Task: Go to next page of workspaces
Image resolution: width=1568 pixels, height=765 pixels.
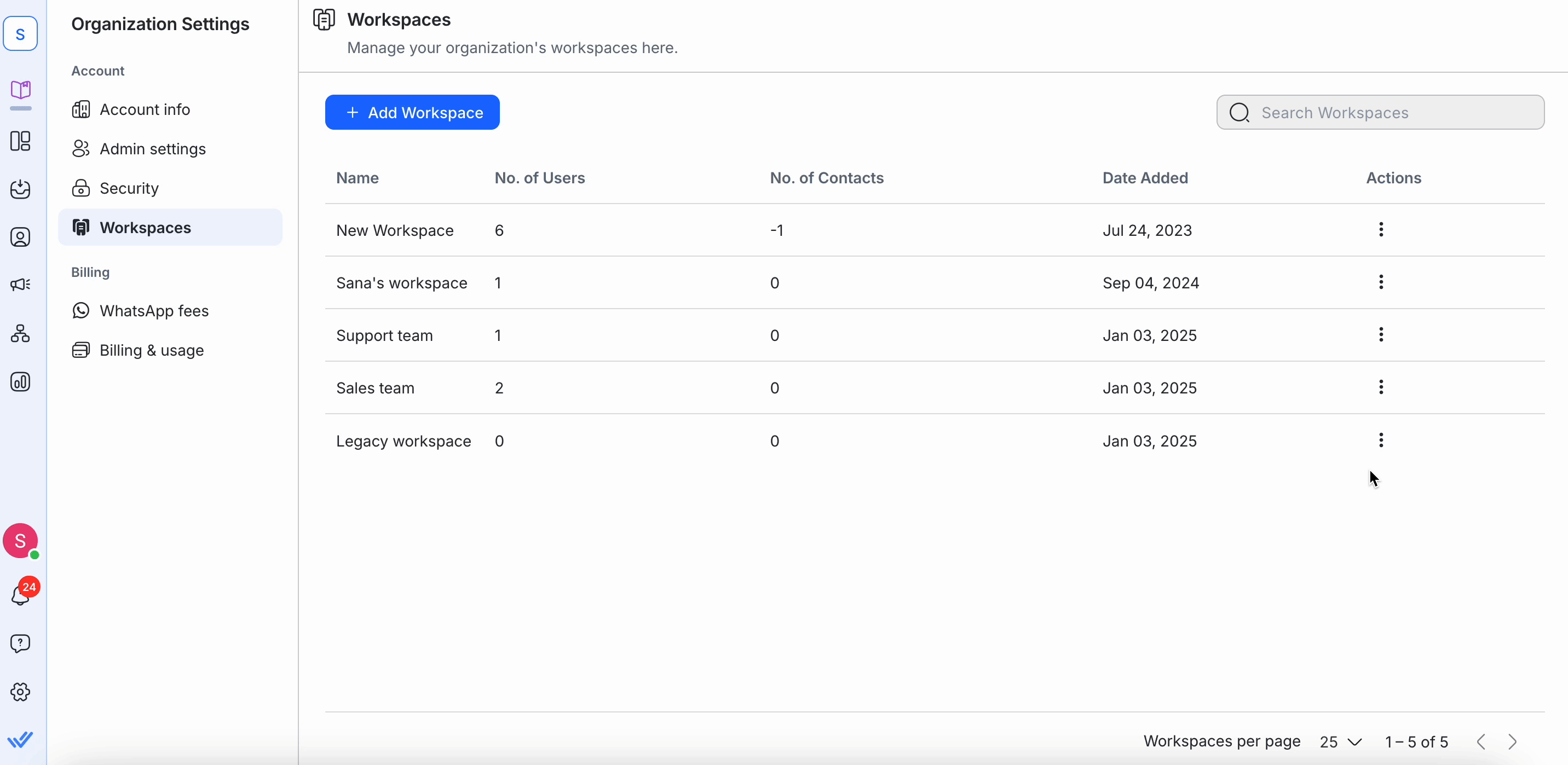Action: (1513, 742)
